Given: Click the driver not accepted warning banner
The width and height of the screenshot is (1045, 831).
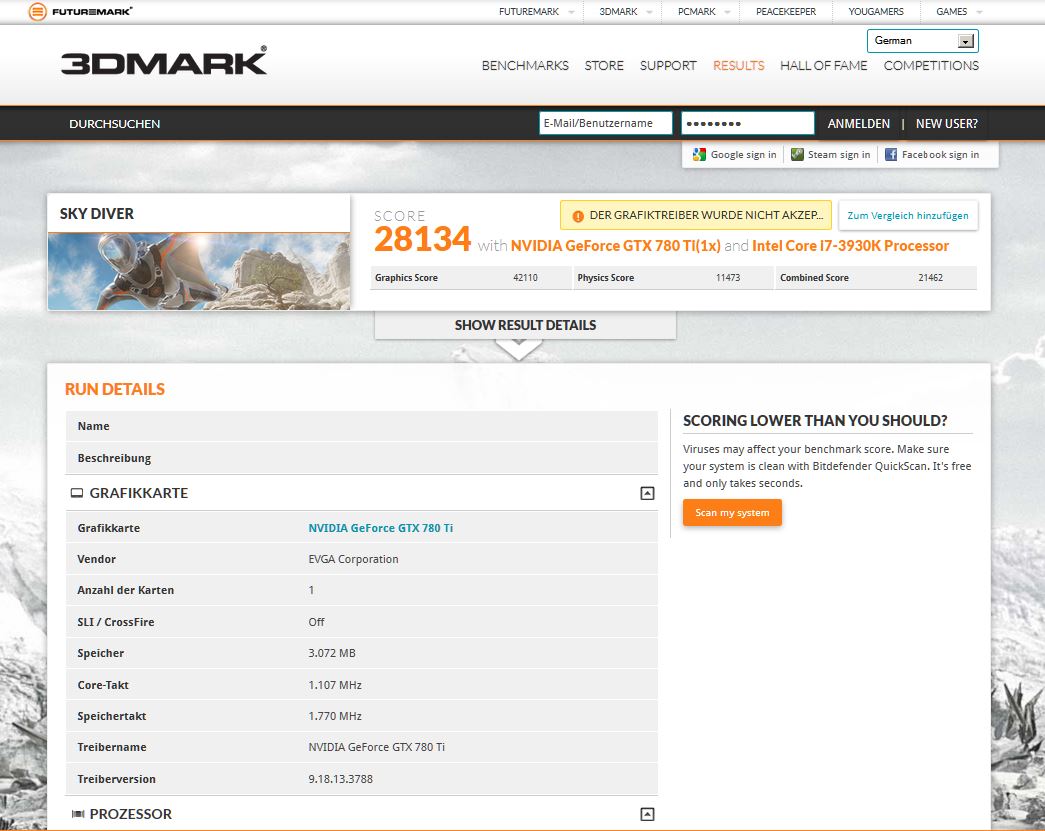Looking at the screenshot, I should (696, 215).
